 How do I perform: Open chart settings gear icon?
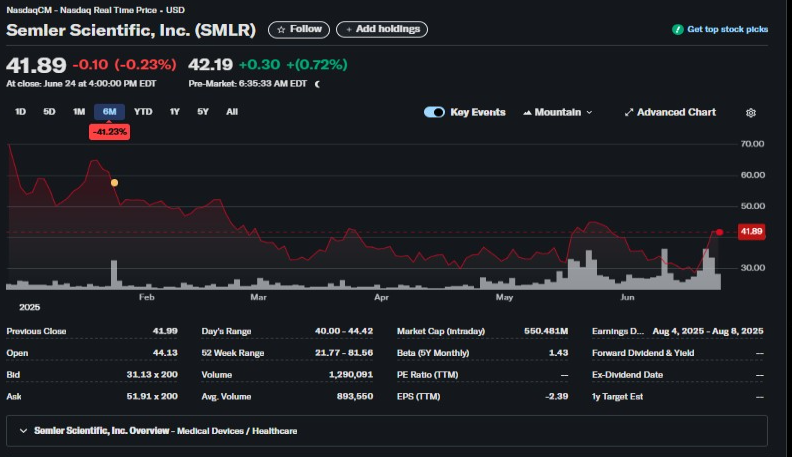[x=751, y=113]
